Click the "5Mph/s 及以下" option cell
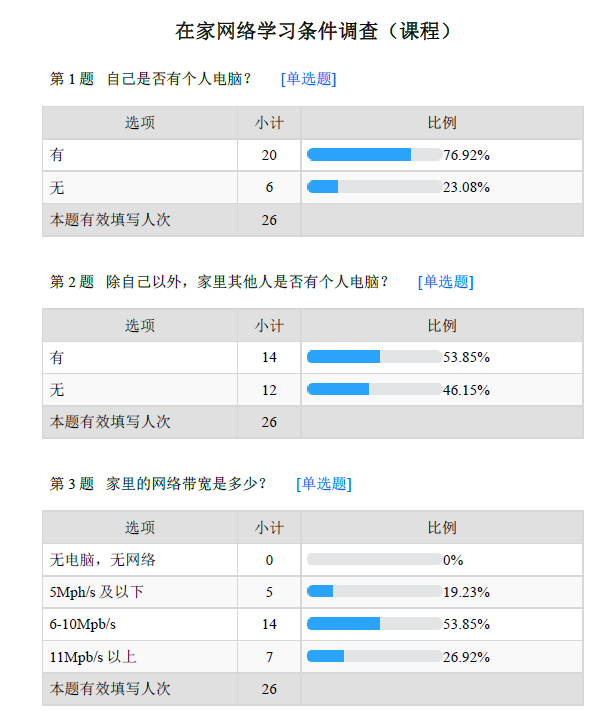 [97, 592]
